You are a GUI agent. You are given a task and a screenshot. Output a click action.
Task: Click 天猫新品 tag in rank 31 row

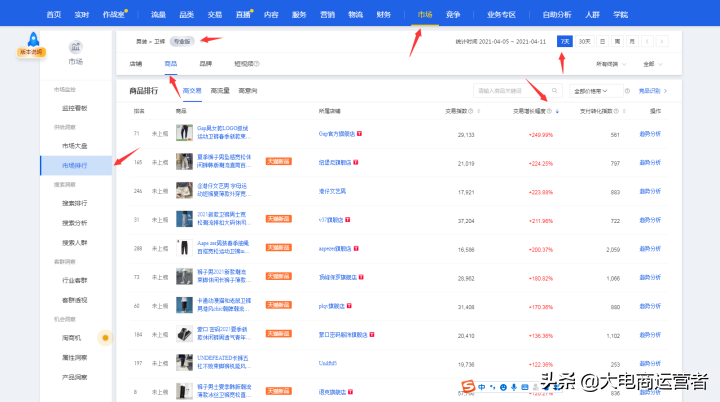[279, 219]
